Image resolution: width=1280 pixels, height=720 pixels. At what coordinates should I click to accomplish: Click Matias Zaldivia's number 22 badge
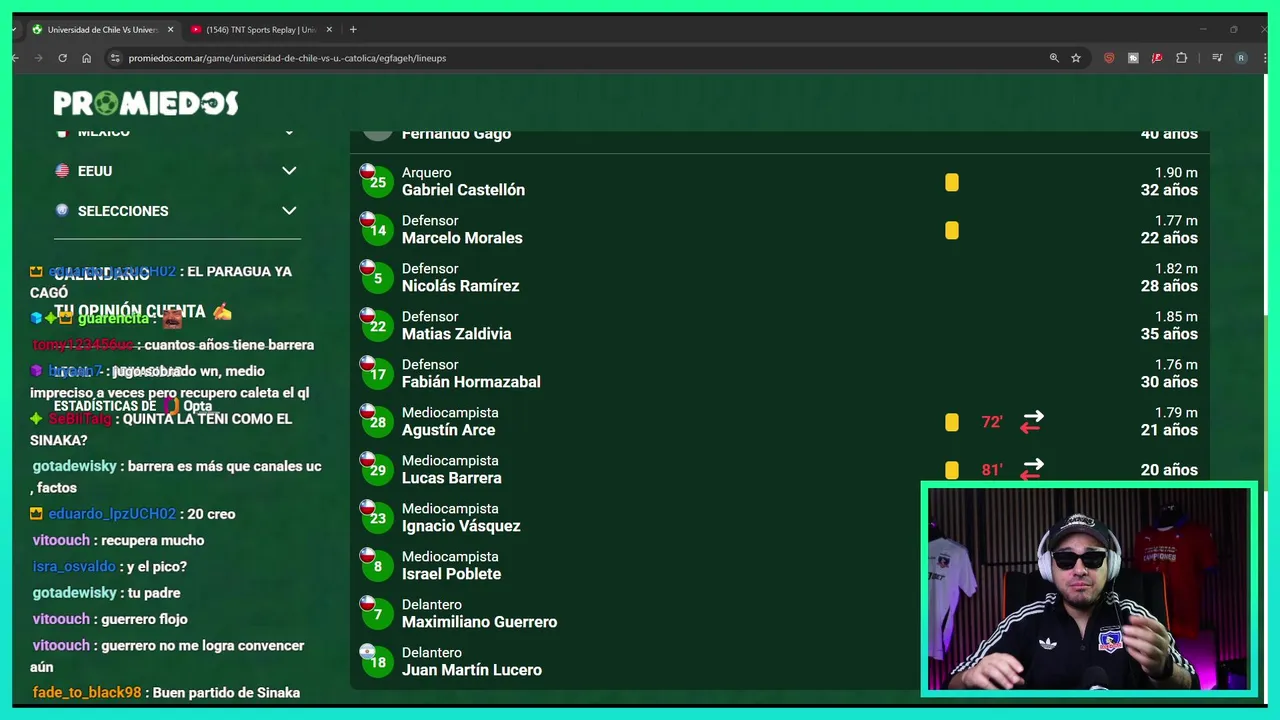point(377,325)
